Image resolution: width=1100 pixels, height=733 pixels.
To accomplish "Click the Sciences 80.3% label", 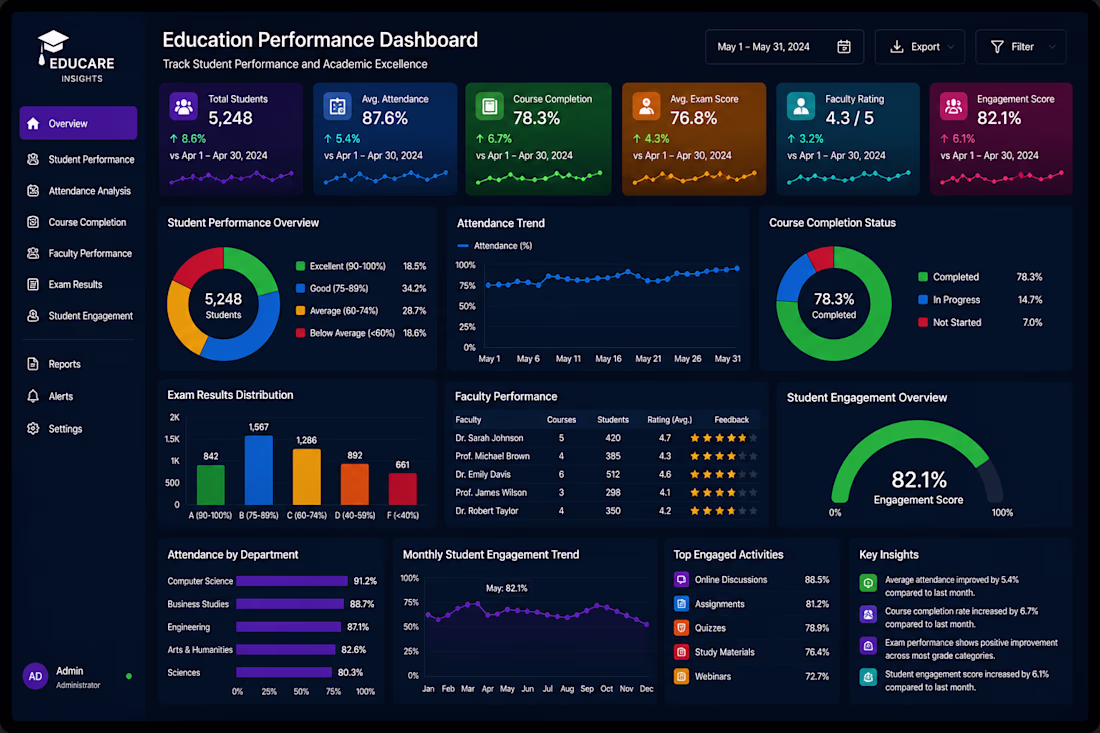I will pos(350,673).
